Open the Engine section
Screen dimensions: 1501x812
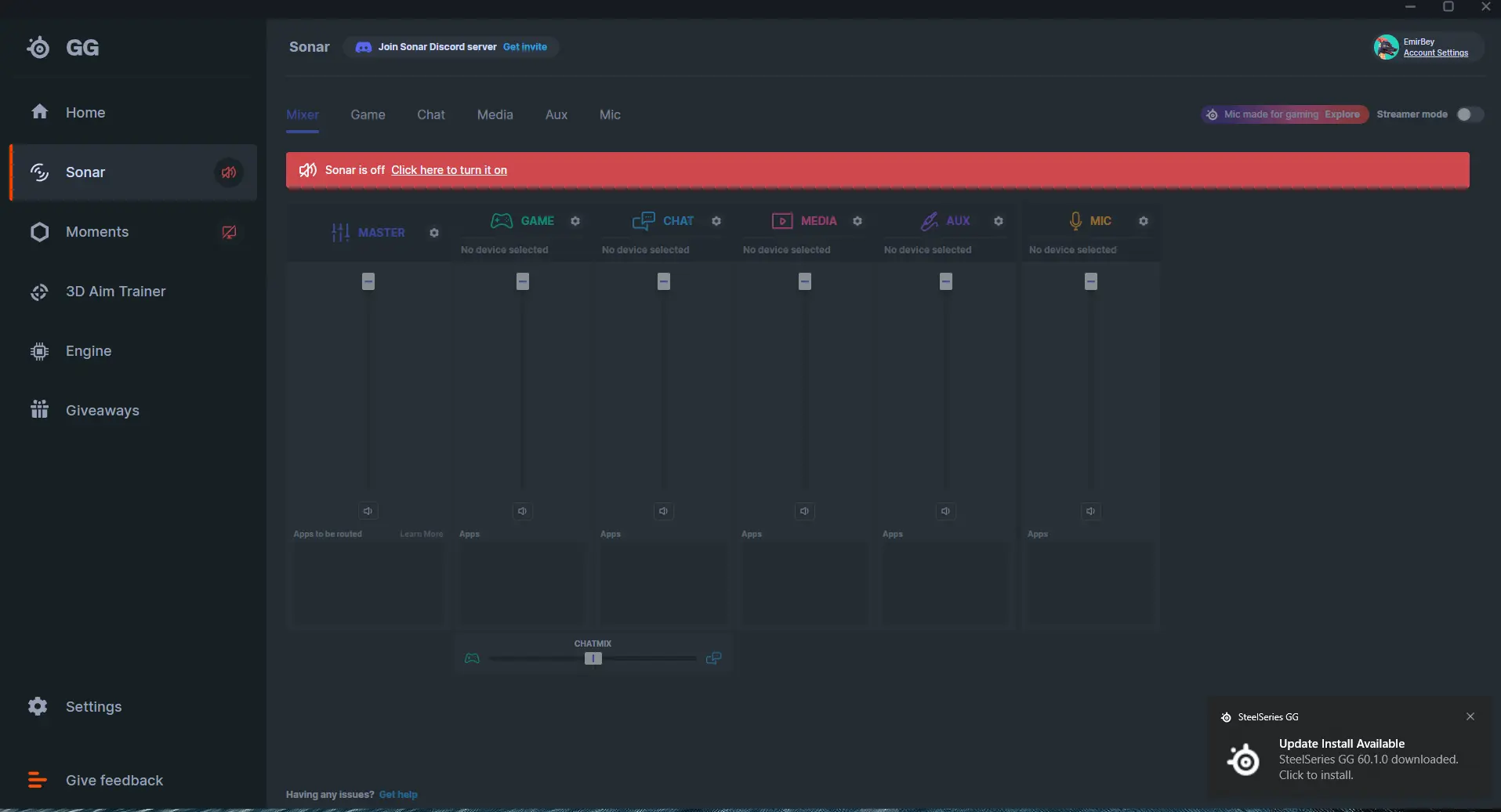(133, 351)
